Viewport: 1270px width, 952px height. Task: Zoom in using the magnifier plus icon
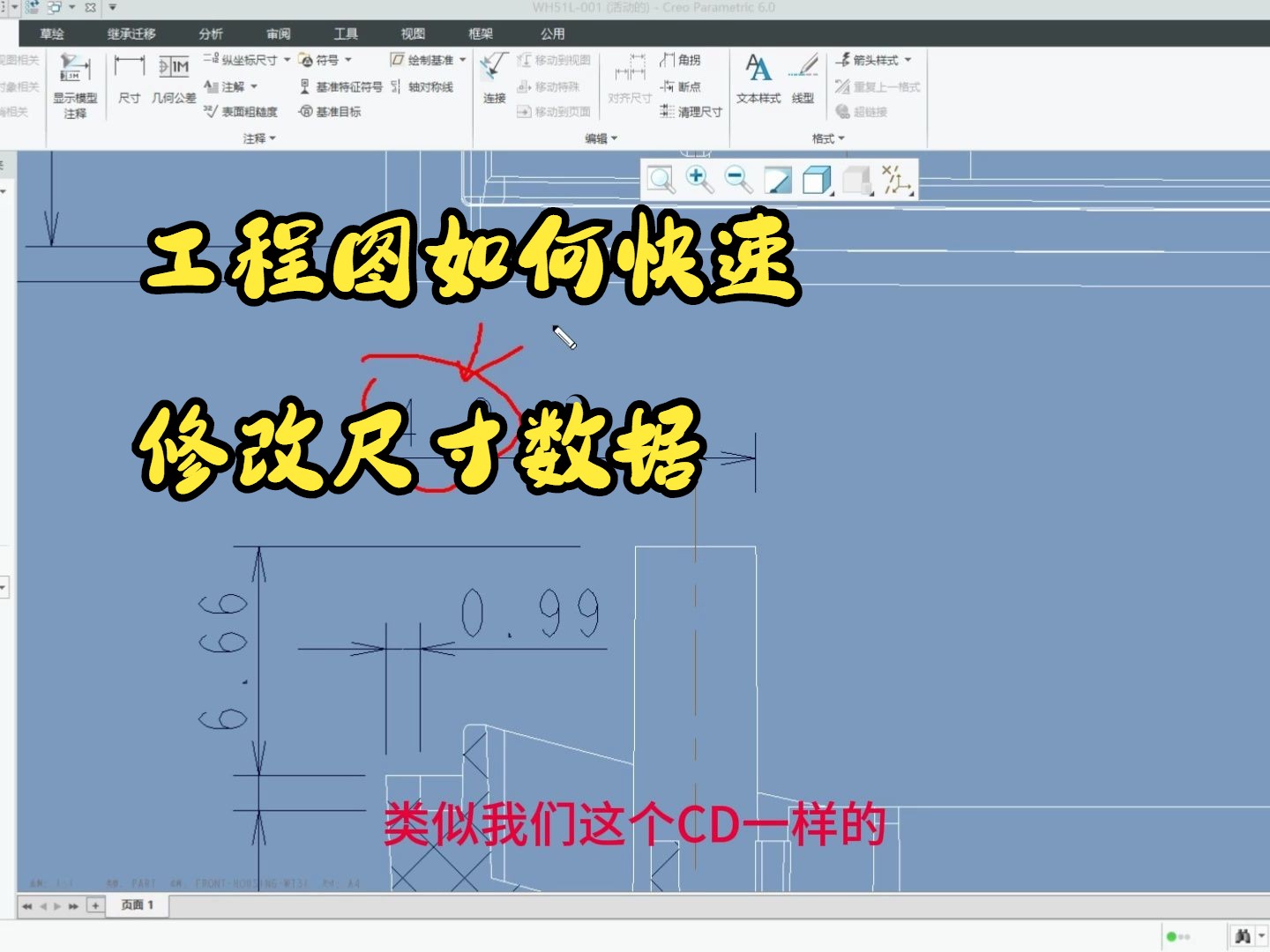[698, 179]
